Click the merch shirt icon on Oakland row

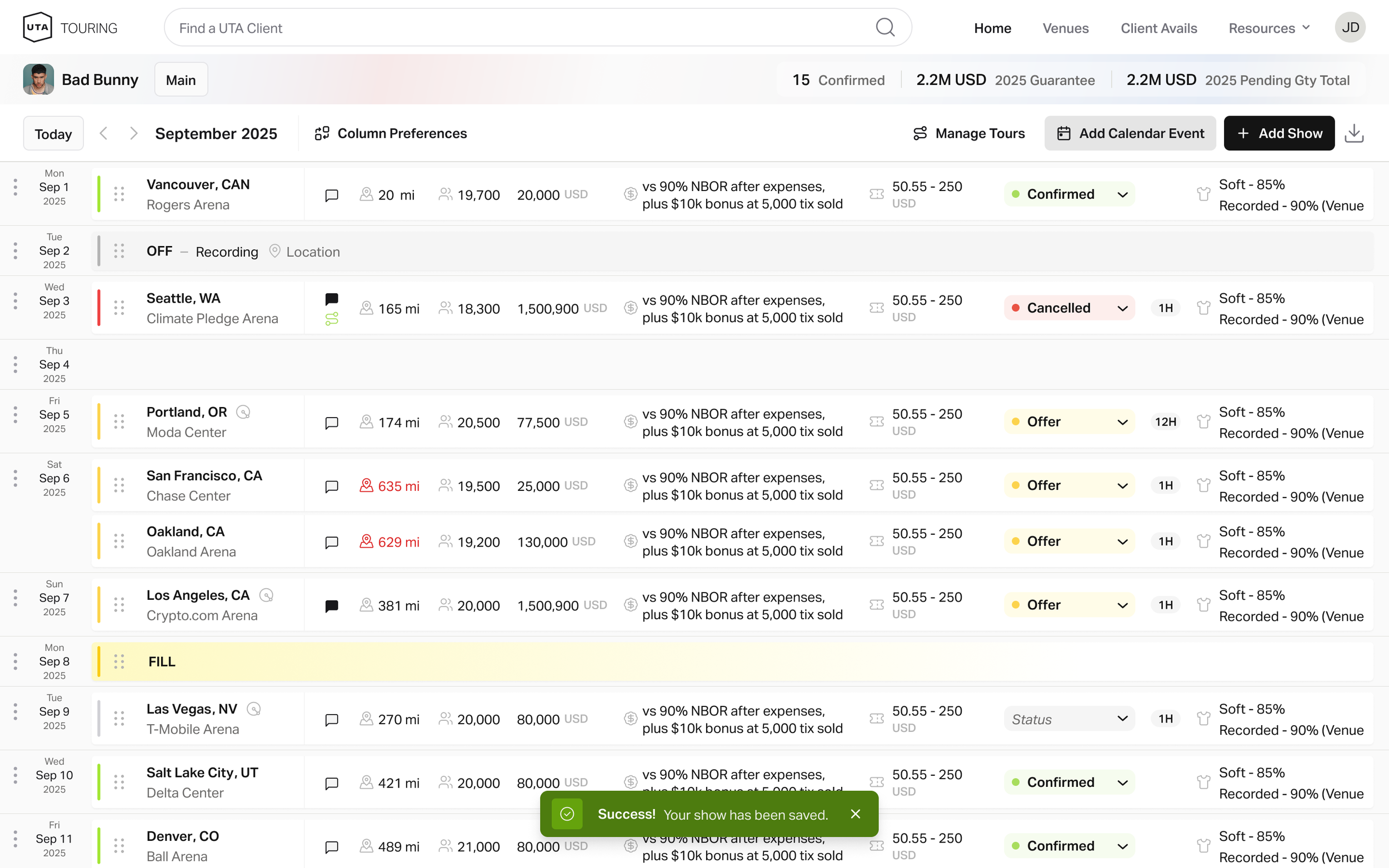tap(1203, 541)
